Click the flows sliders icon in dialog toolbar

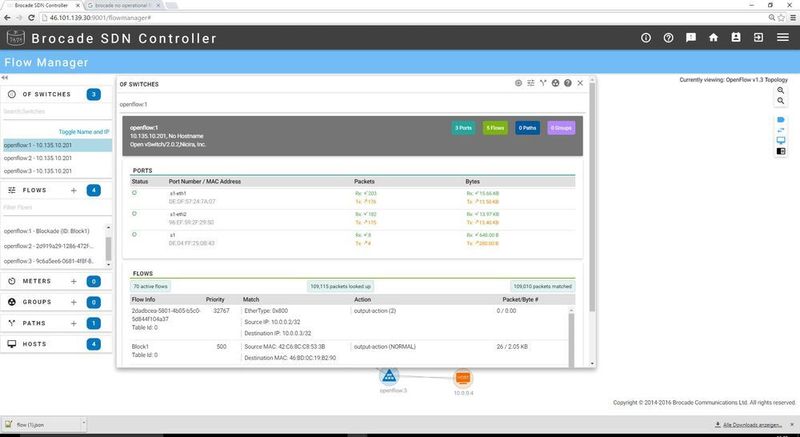click(531, 83)
